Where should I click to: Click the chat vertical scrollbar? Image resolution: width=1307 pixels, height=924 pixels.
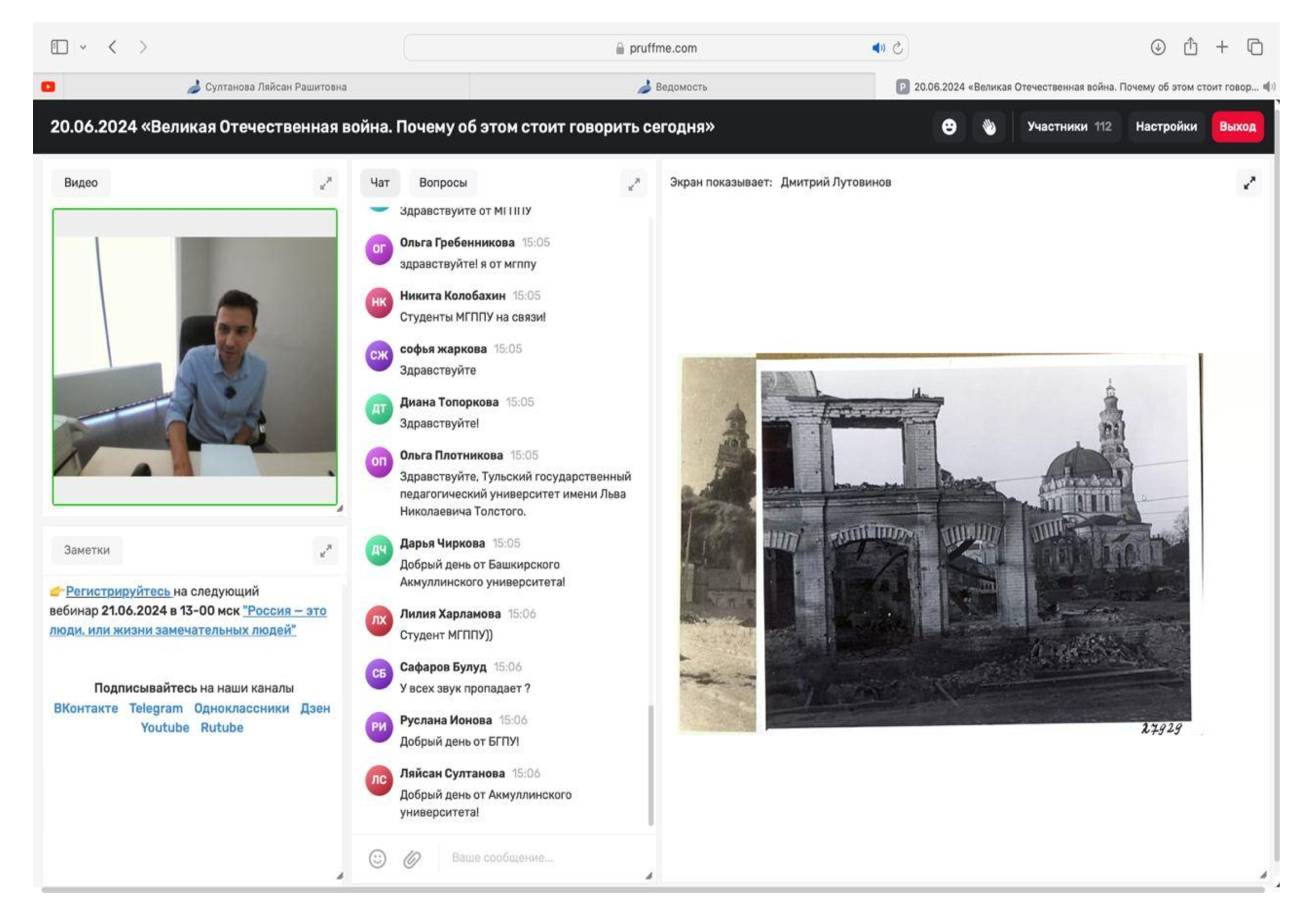(650, 764)
